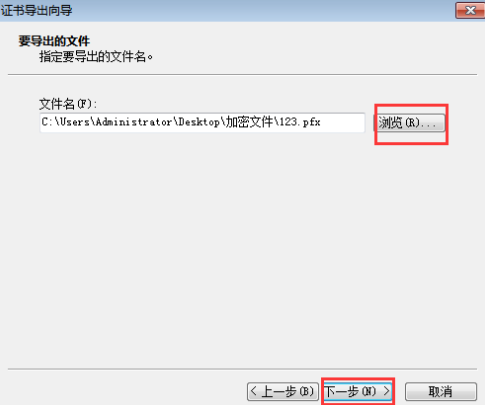485x405 pixels.
Task: Click Administrator within the file path
Action: click(x=134, y=122)
